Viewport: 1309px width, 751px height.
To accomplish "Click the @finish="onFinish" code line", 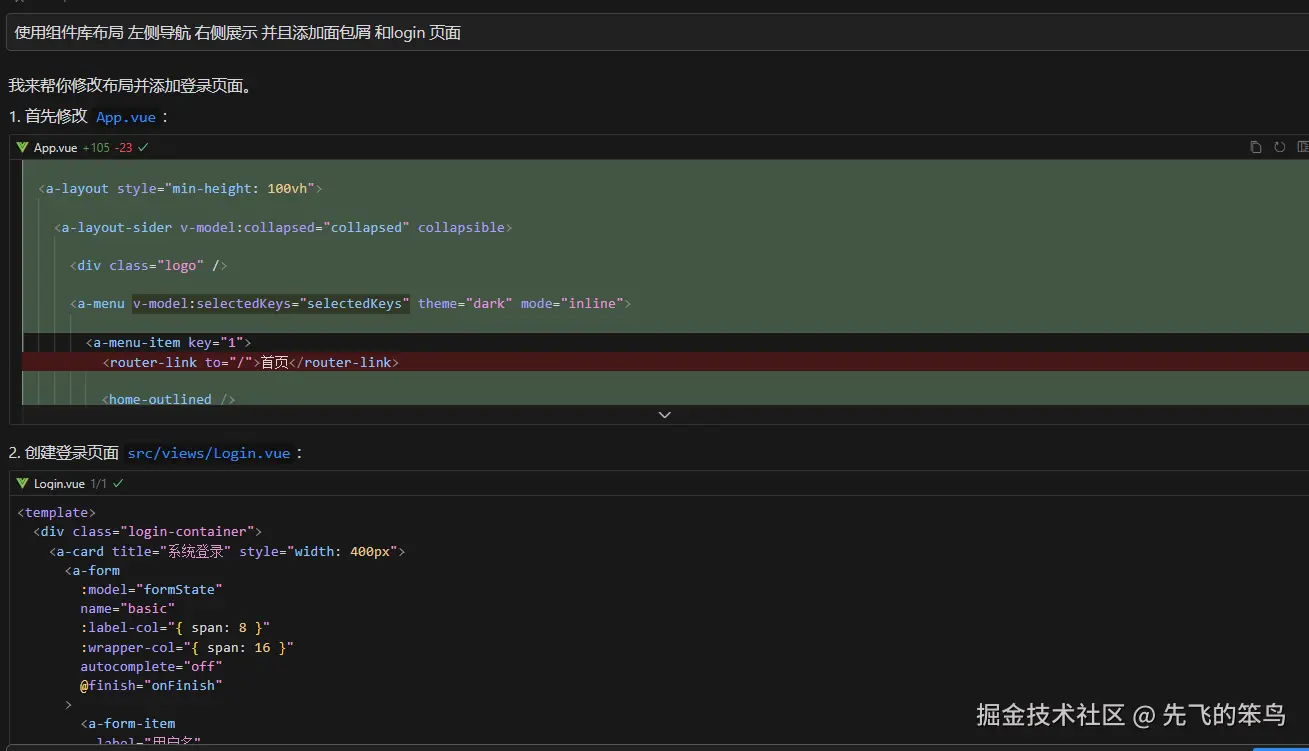I will (151, 685).
